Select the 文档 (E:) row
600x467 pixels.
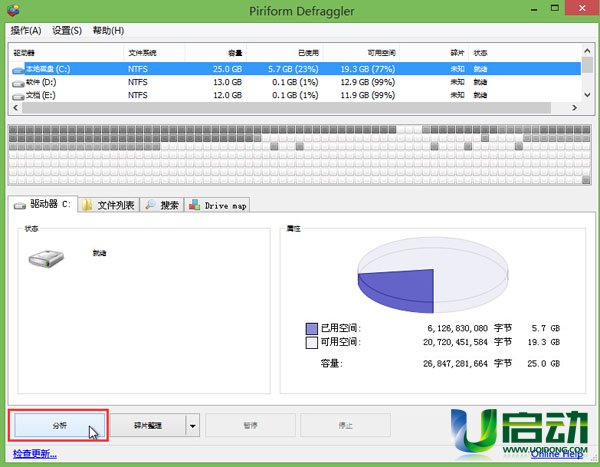coord(295,95)
